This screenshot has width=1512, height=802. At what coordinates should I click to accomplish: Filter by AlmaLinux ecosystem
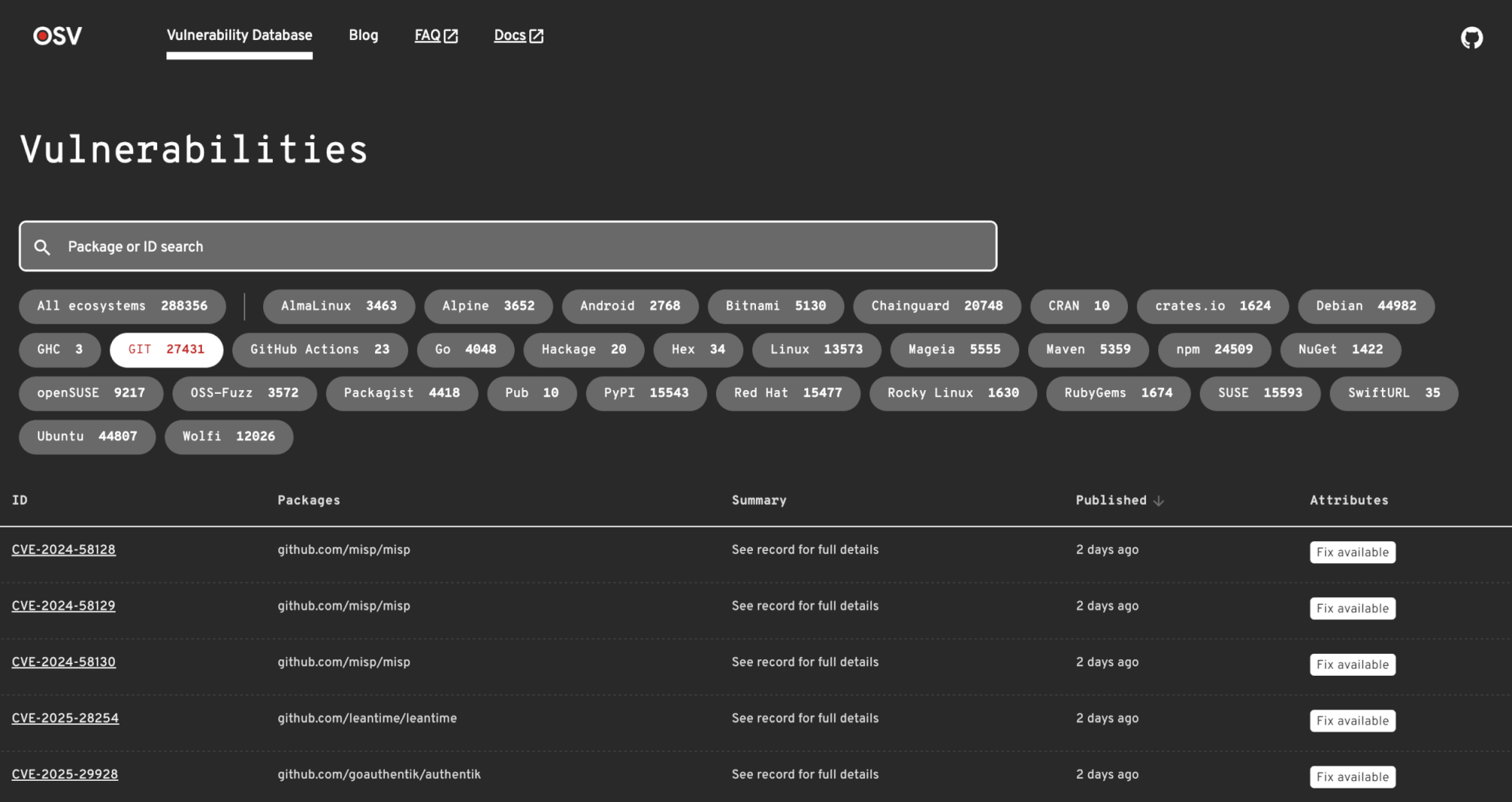339,306
